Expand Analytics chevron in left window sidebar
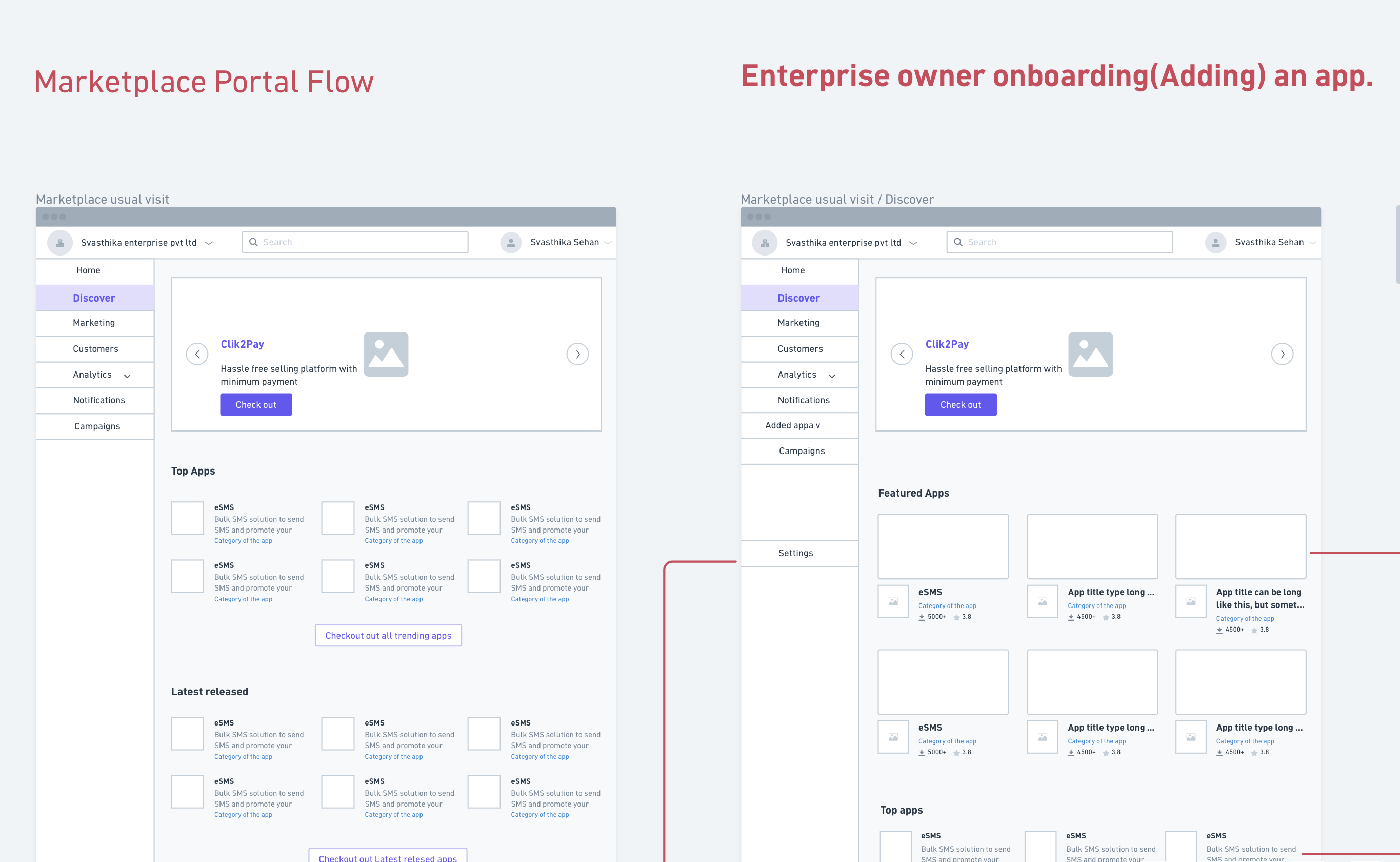This screenshot has width=1400, height=862. coord(127,376)
